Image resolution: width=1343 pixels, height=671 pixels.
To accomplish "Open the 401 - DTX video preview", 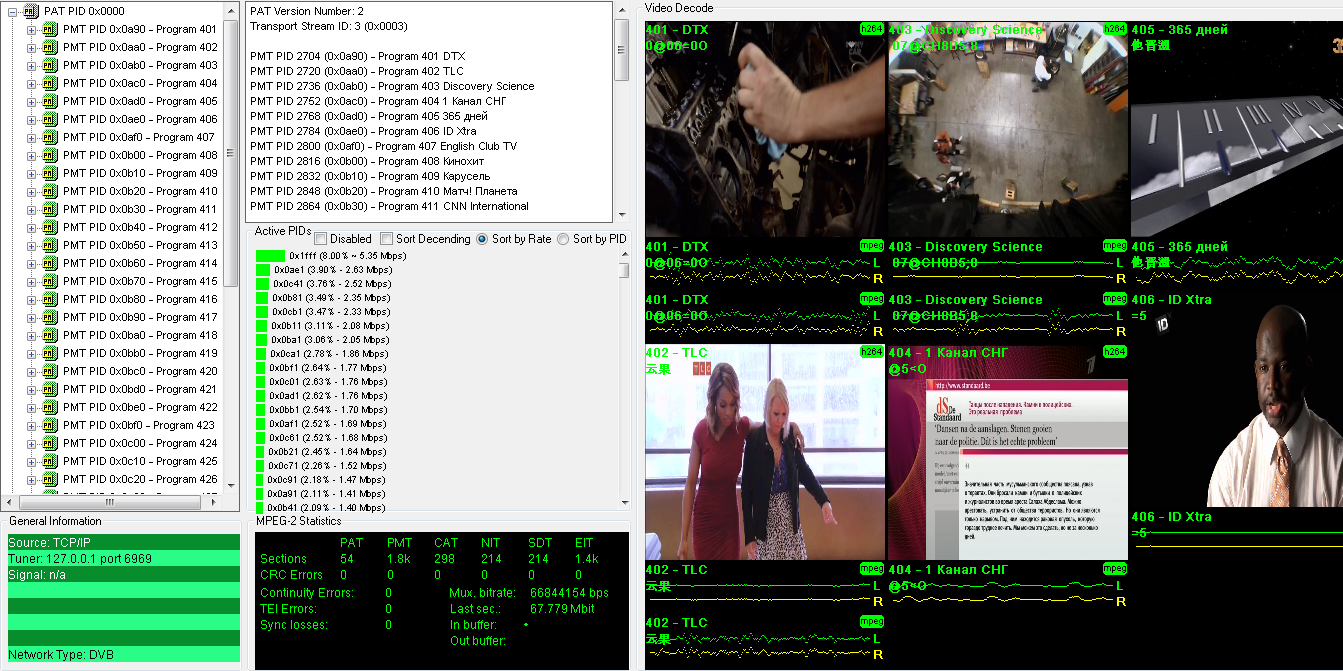I will click(765, 129).
